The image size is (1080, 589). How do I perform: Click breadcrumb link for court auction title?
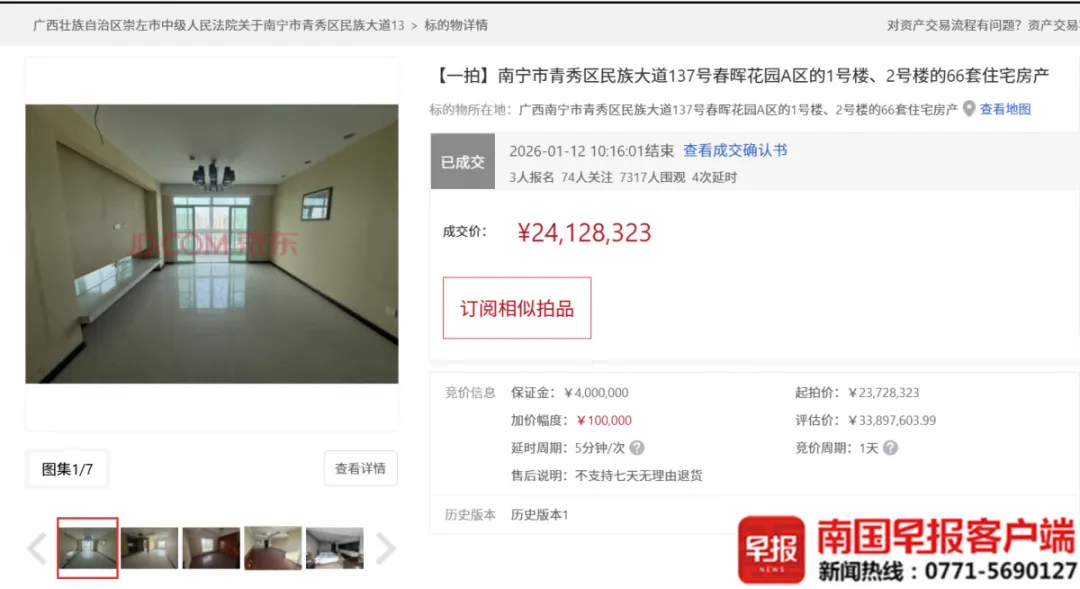click(218, 25)
